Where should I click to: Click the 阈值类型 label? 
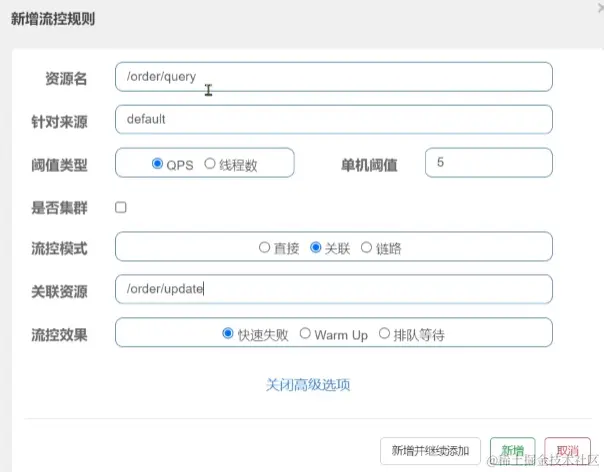pyautogui.click(x=59, y=165)
